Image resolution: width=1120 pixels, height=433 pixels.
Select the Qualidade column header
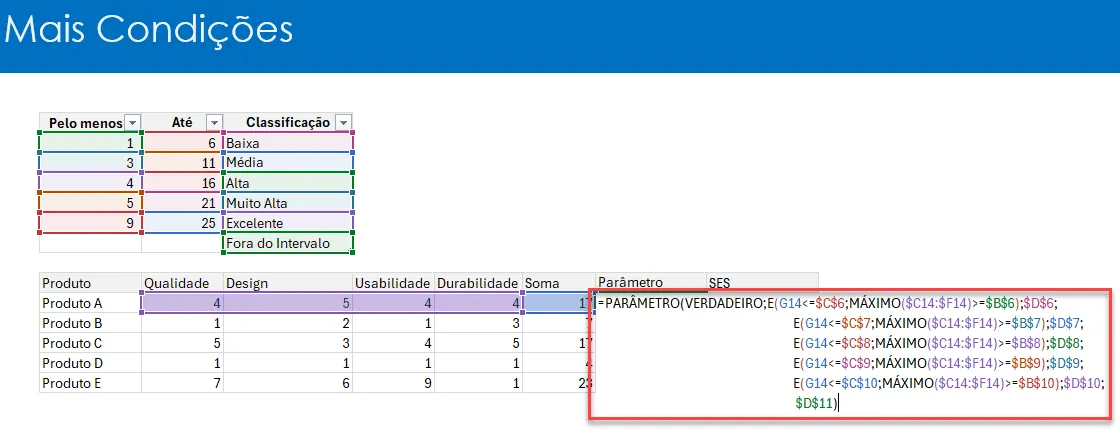183,283
